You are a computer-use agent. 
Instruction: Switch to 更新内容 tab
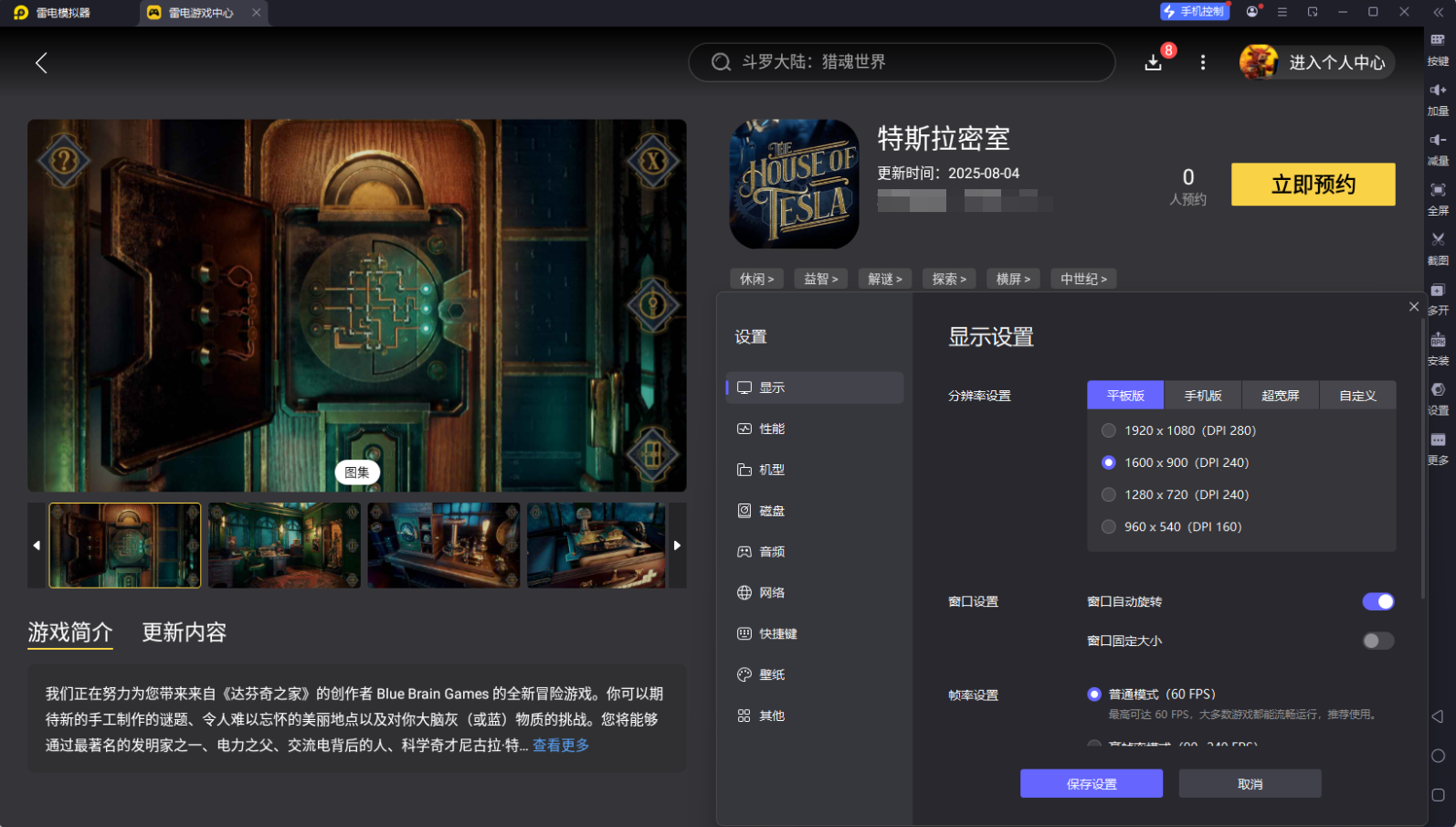[x=184, y=632]
